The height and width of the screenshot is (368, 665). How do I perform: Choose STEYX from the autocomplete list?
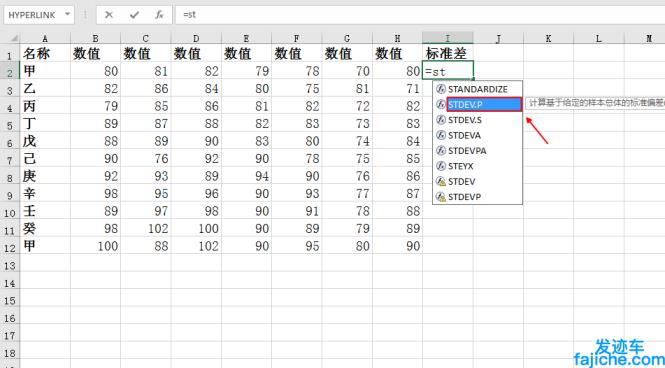(478, 166)
